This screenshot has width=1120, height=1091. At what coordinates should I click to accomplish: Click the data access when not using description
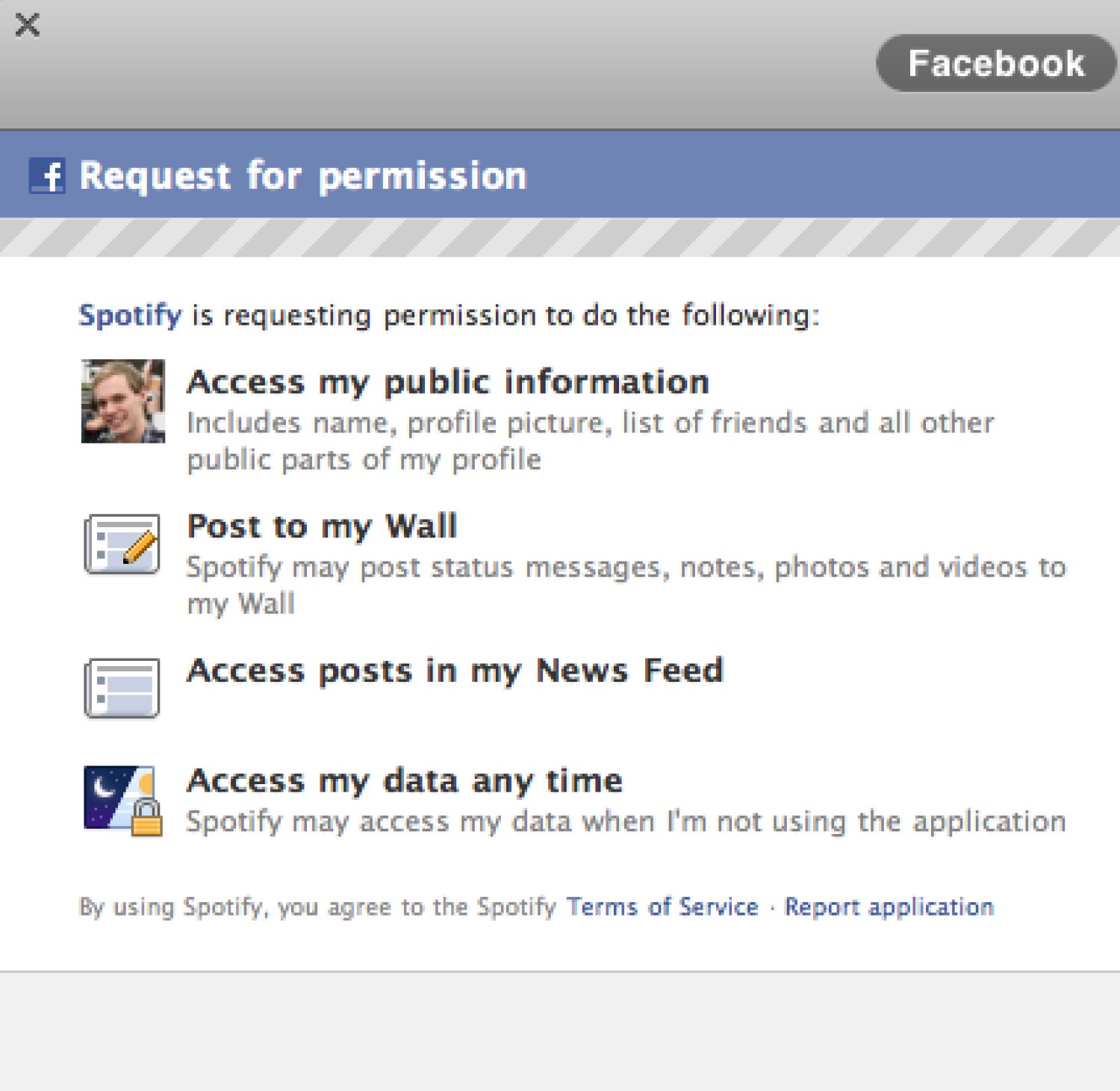click(x=626, y=821)
